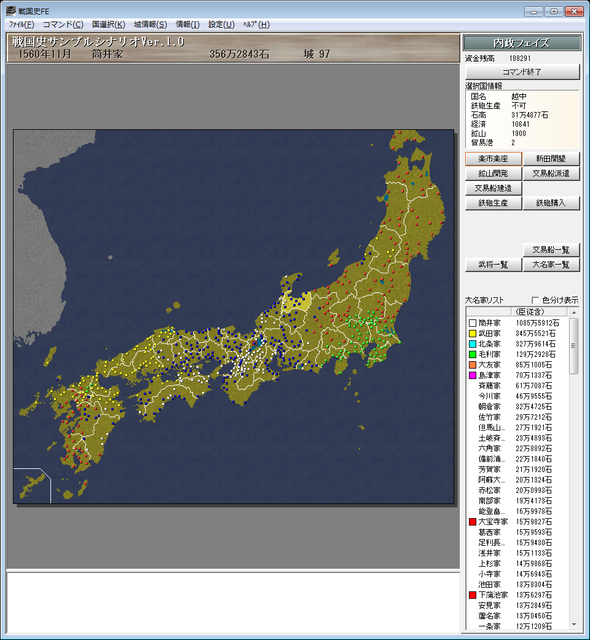The height and width of the screenshot is (640, 590).
Task: Click the 交易船派遣 command button
Action: [551, 173]
